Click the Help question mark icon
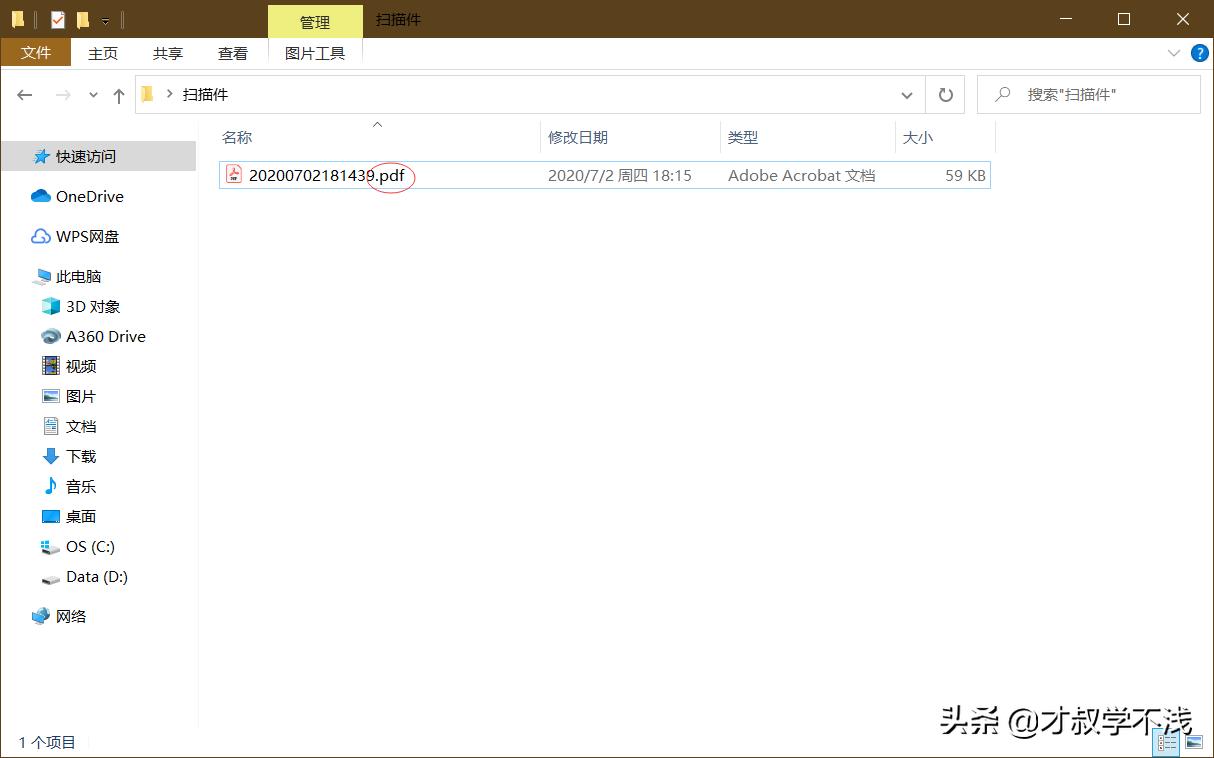Image resolution: width=1214 pixels, height=758 pixels. click(x=1199, y=53)
